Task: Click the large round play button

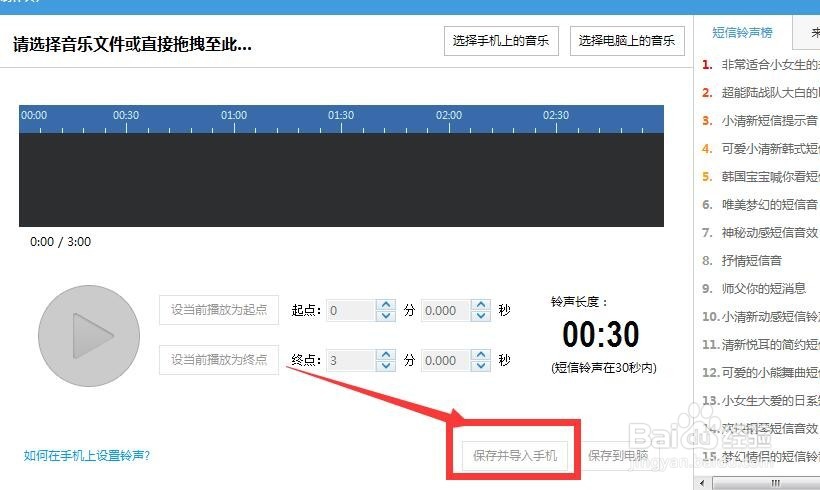Action: coord(89,336)
